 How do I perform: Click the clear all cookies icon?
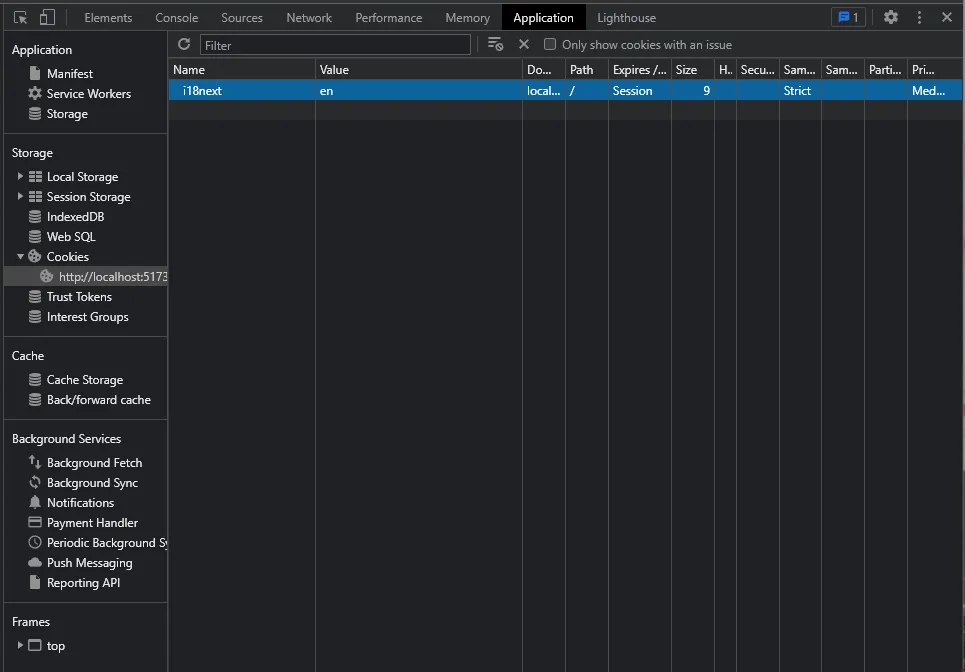pyautogui.click(x=495, y=44)
